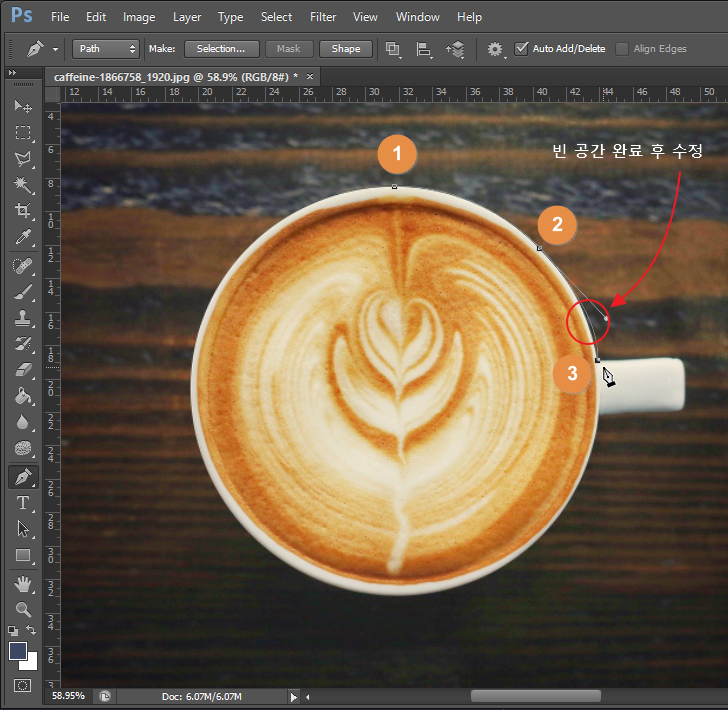Select the Eraser tool
This screenshot has width=728, height=710.
(22, 370)
